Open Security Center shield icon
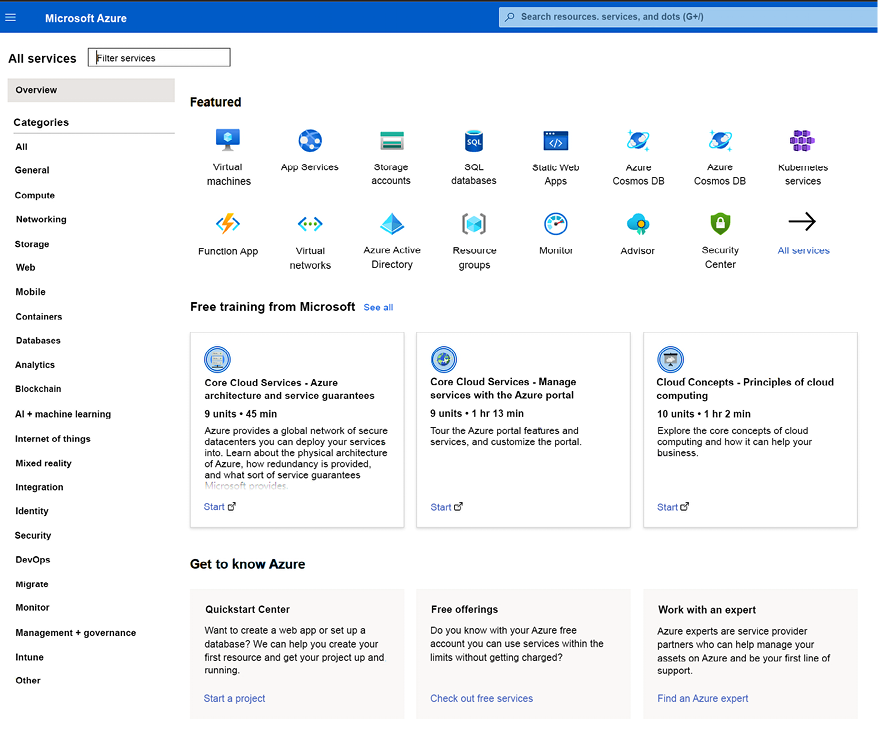 pyautogui.click(x=721, y=224)
